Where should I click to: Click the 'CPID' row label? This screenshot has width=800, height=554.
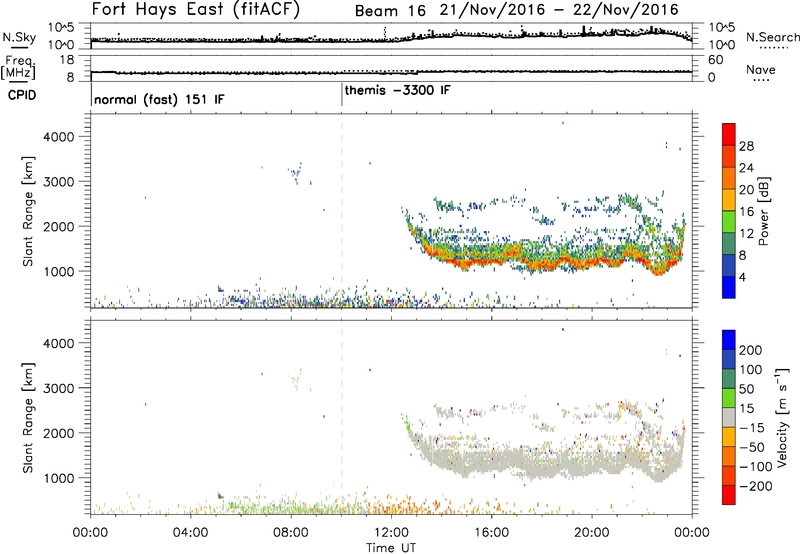point(22,95)
